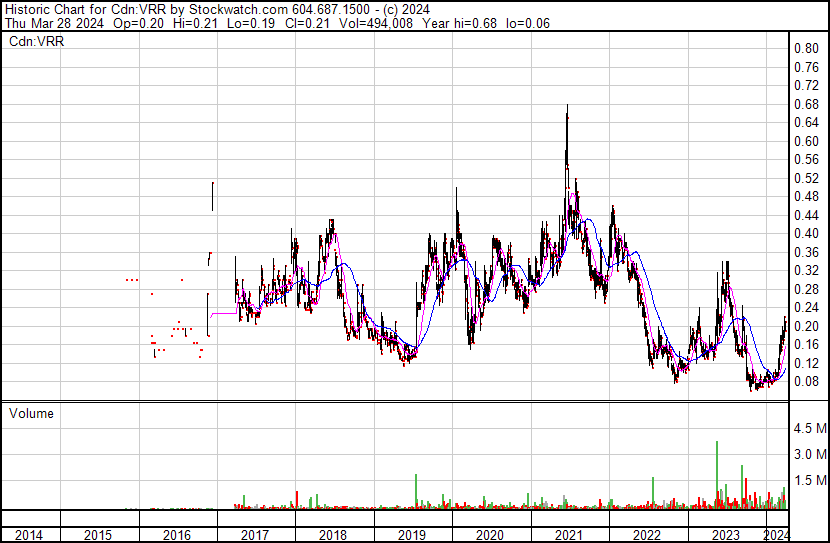
Task: Pick the 2023 year label on the timeline
Action: [725, 535]
